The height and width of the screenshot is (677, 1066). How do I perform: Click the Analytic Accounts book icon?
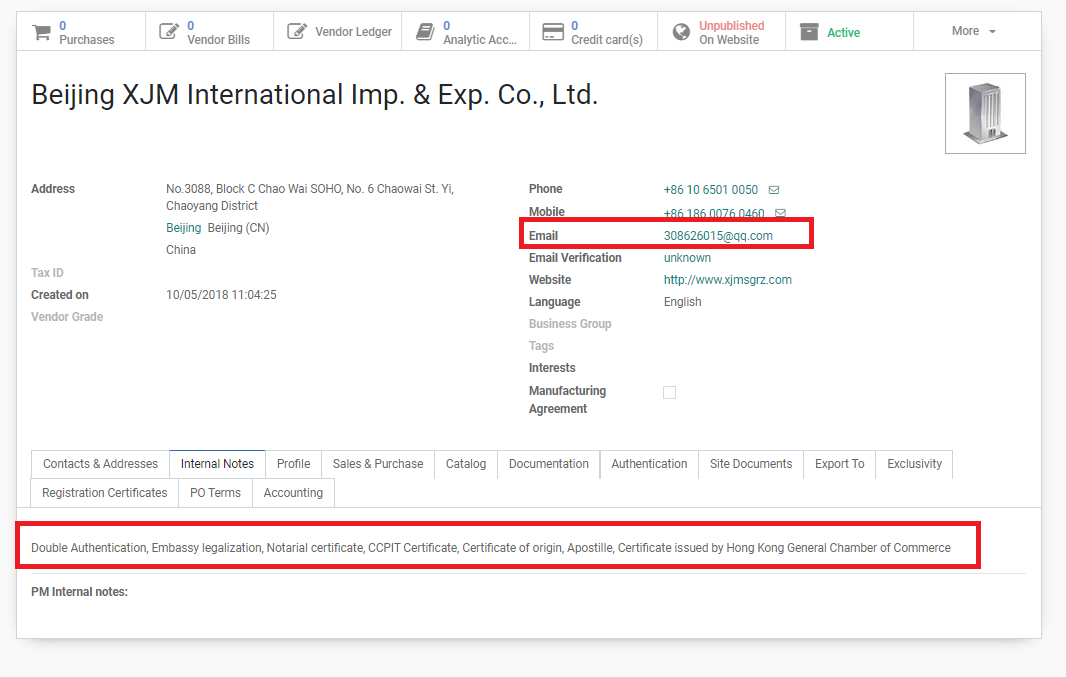[425, 31]
